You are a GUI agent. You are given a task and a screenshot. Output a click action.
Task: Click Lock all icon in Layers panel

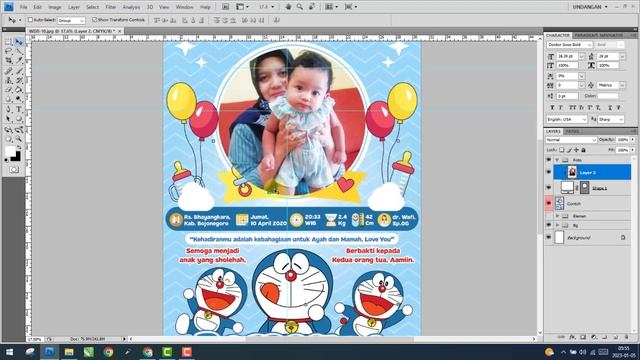tap(584, 150)
